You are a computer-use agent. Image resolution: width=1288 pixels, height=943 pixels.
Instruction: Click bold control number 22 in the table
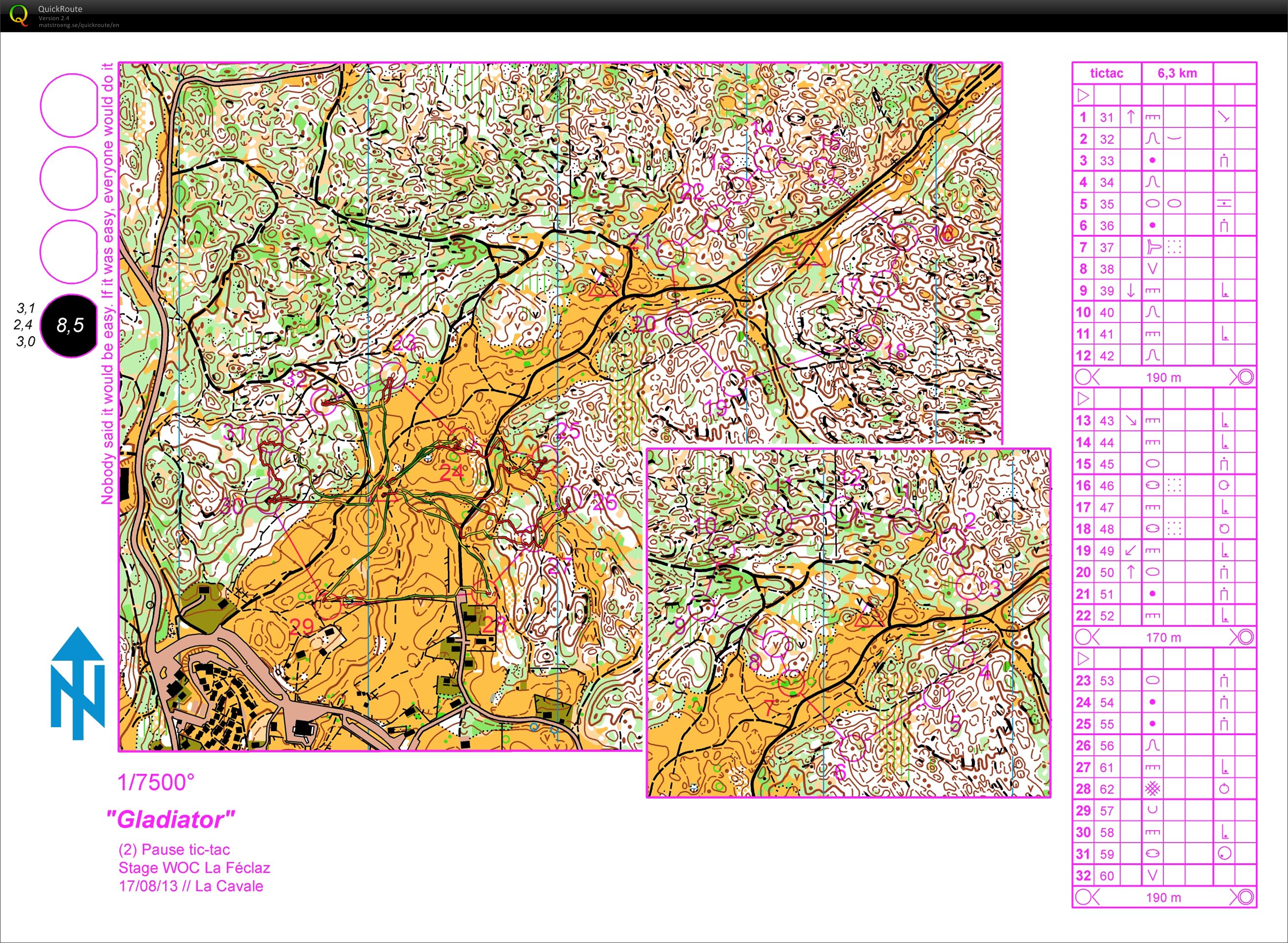[x=1083, y=615]
